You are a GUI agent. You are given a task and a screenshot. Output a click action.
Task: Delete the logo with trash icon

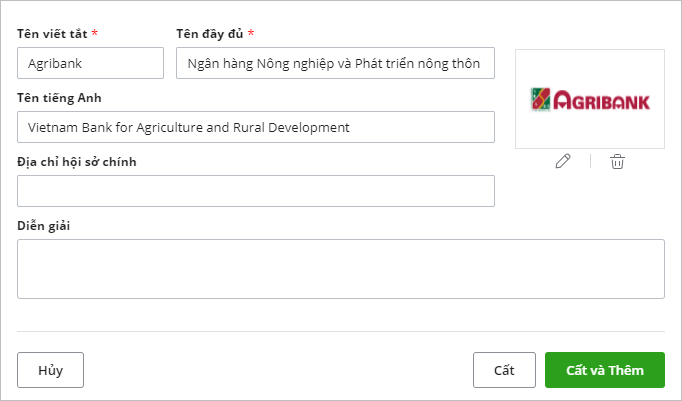point(617,161)
